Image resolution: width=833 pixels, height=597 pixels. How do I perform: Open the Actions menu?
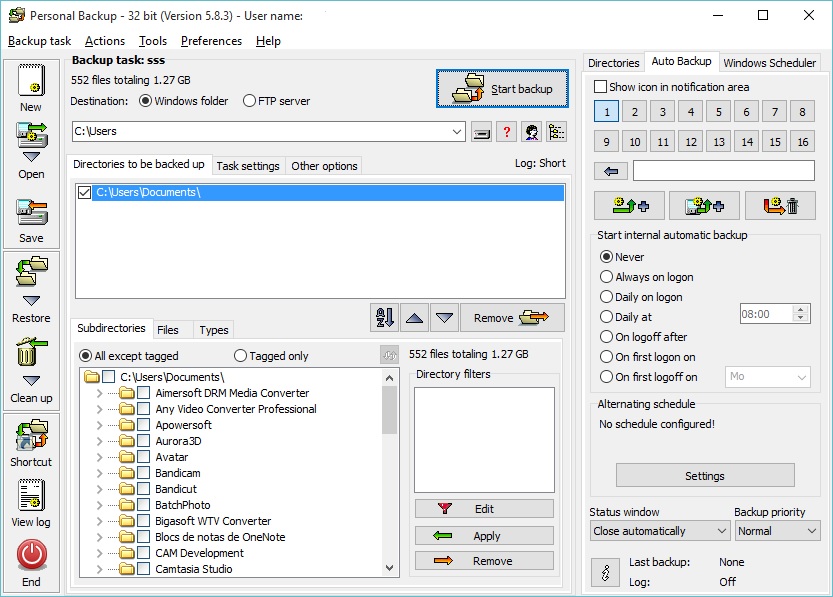(105, 41)
